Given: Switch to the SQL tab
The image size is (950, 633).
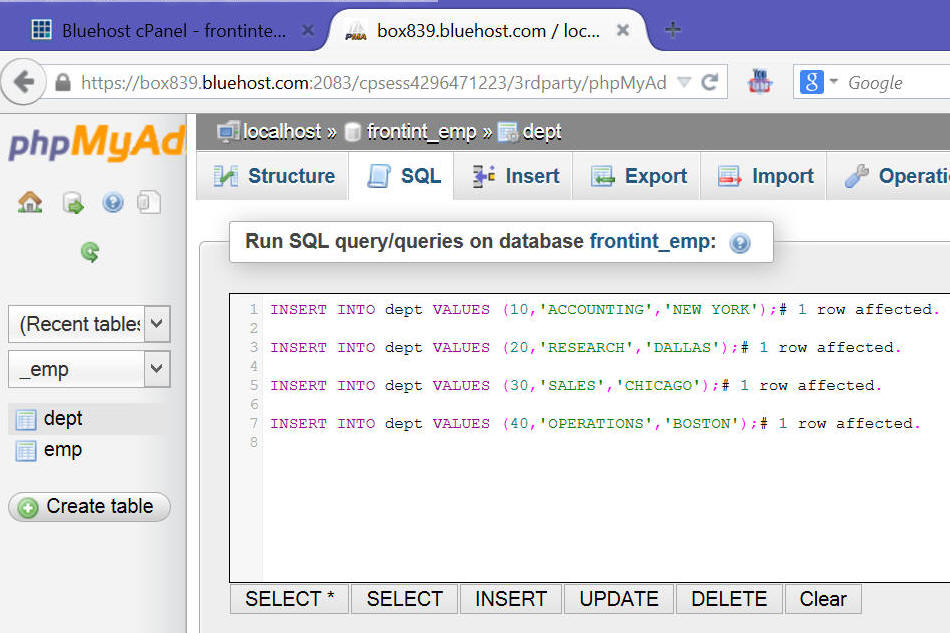Looking at the screenshot, I should (x=402, y=176).
